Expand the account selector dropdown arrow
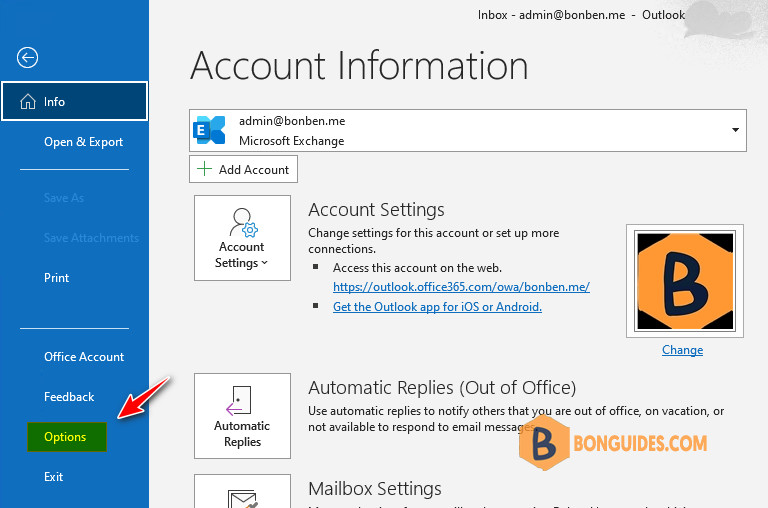The width and height of the screenshot is (768, 508). (735, 130)
